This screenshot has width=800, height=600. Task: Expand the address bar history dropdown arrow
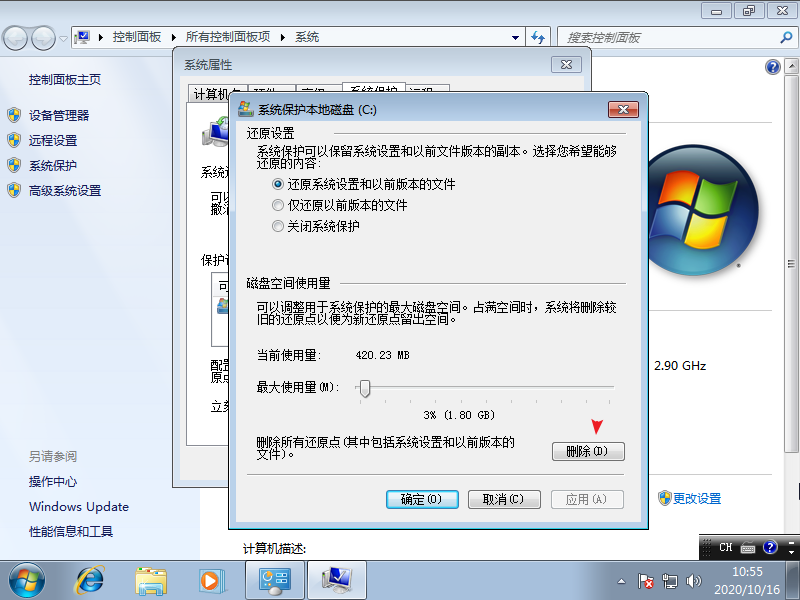point(515,37)
